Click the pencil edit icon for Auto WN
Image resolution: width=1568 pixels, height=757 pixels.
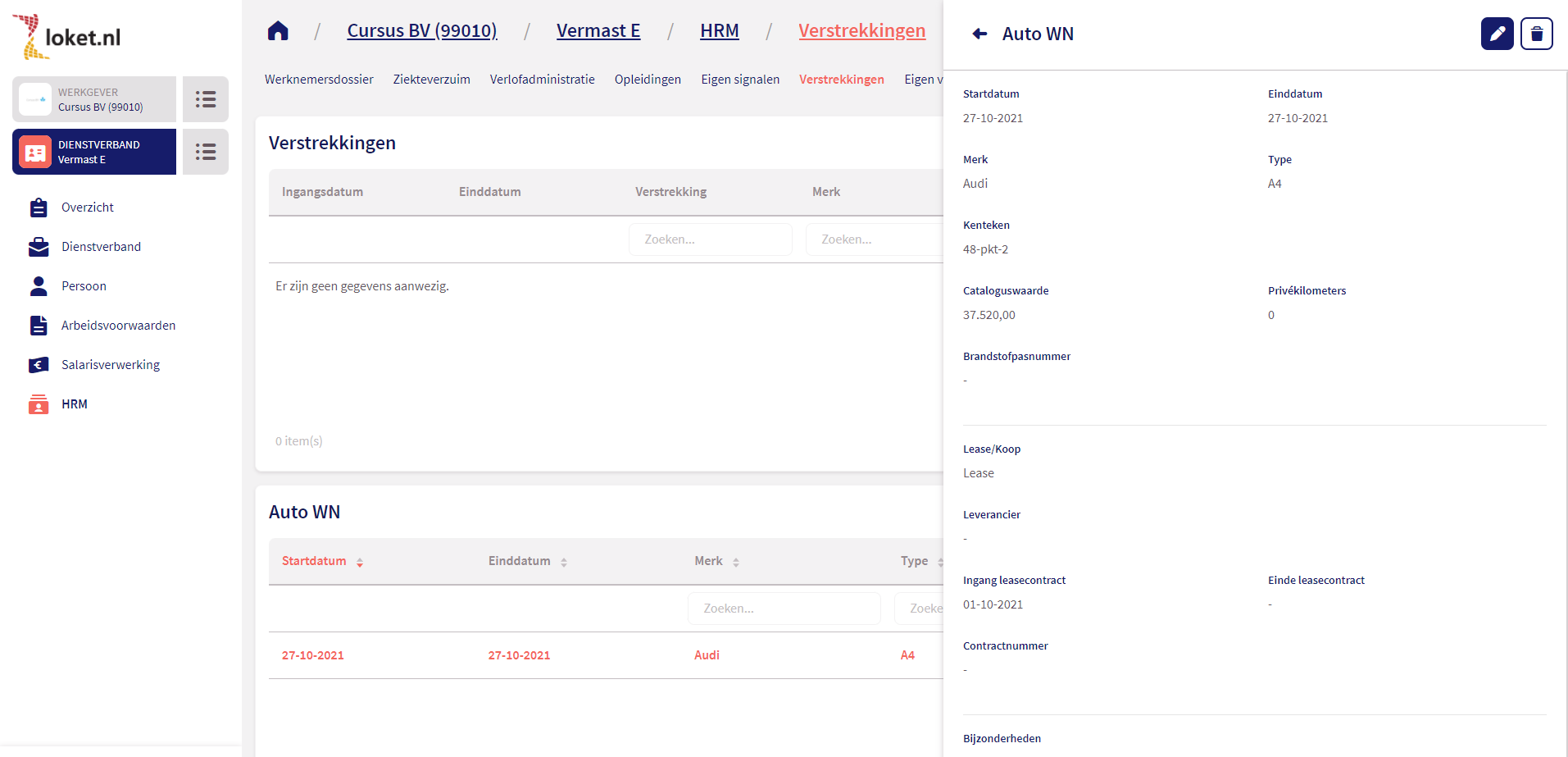(1497, 34)
